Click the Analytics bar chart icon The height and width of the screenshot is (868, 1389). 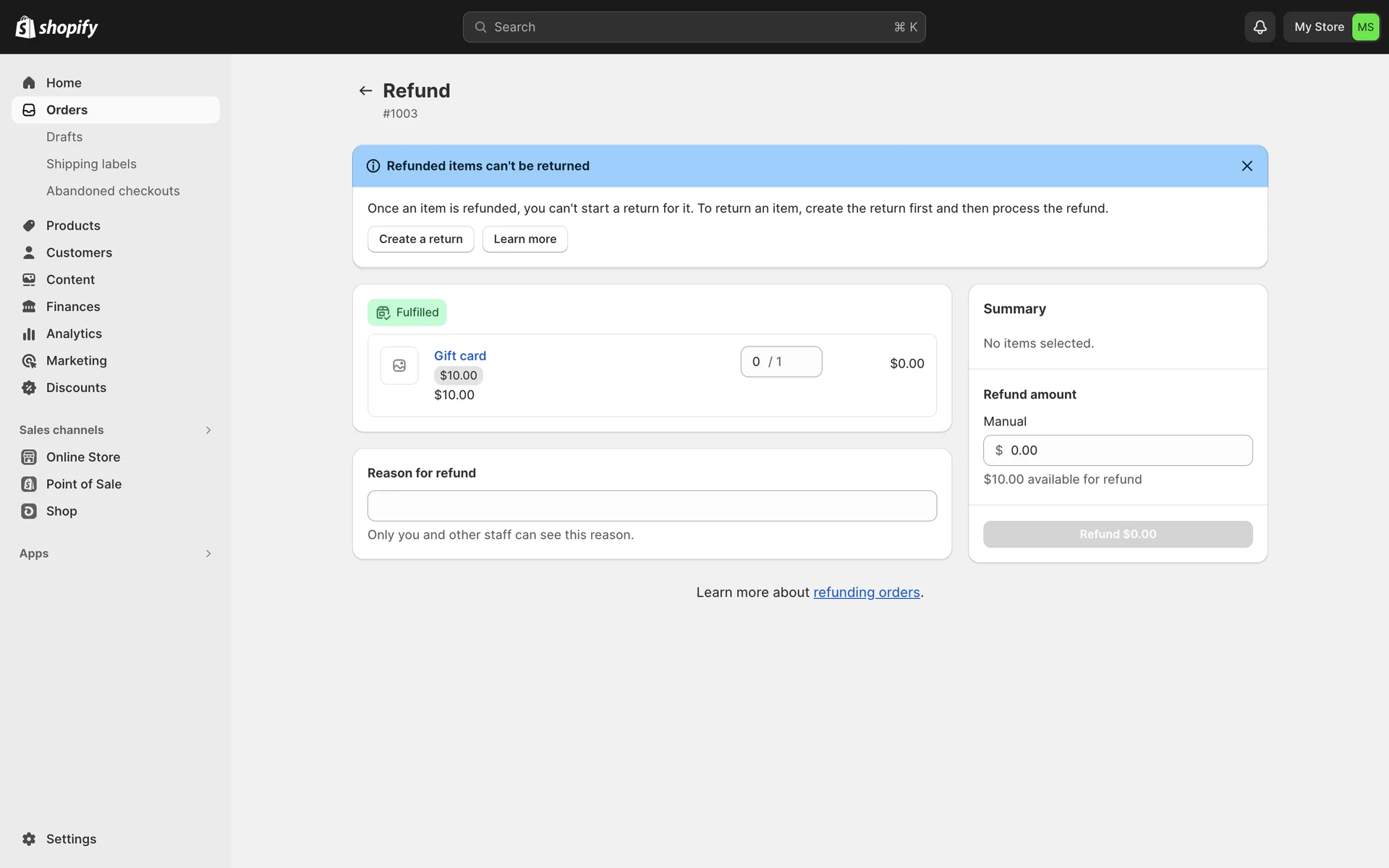point(29,333)
